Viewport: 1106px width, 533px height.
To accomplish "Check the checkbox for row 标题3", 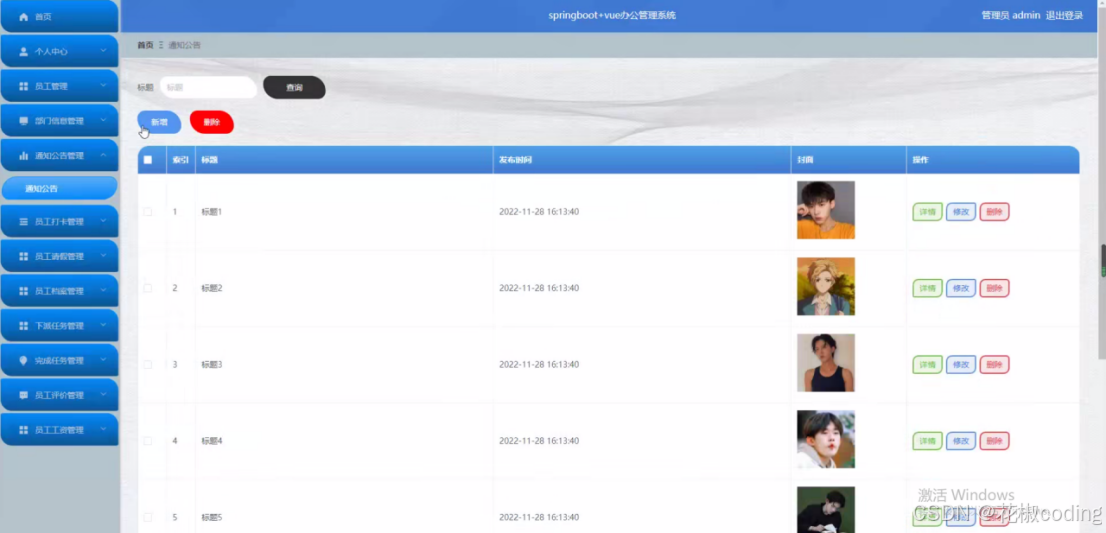I will (147, 364).
